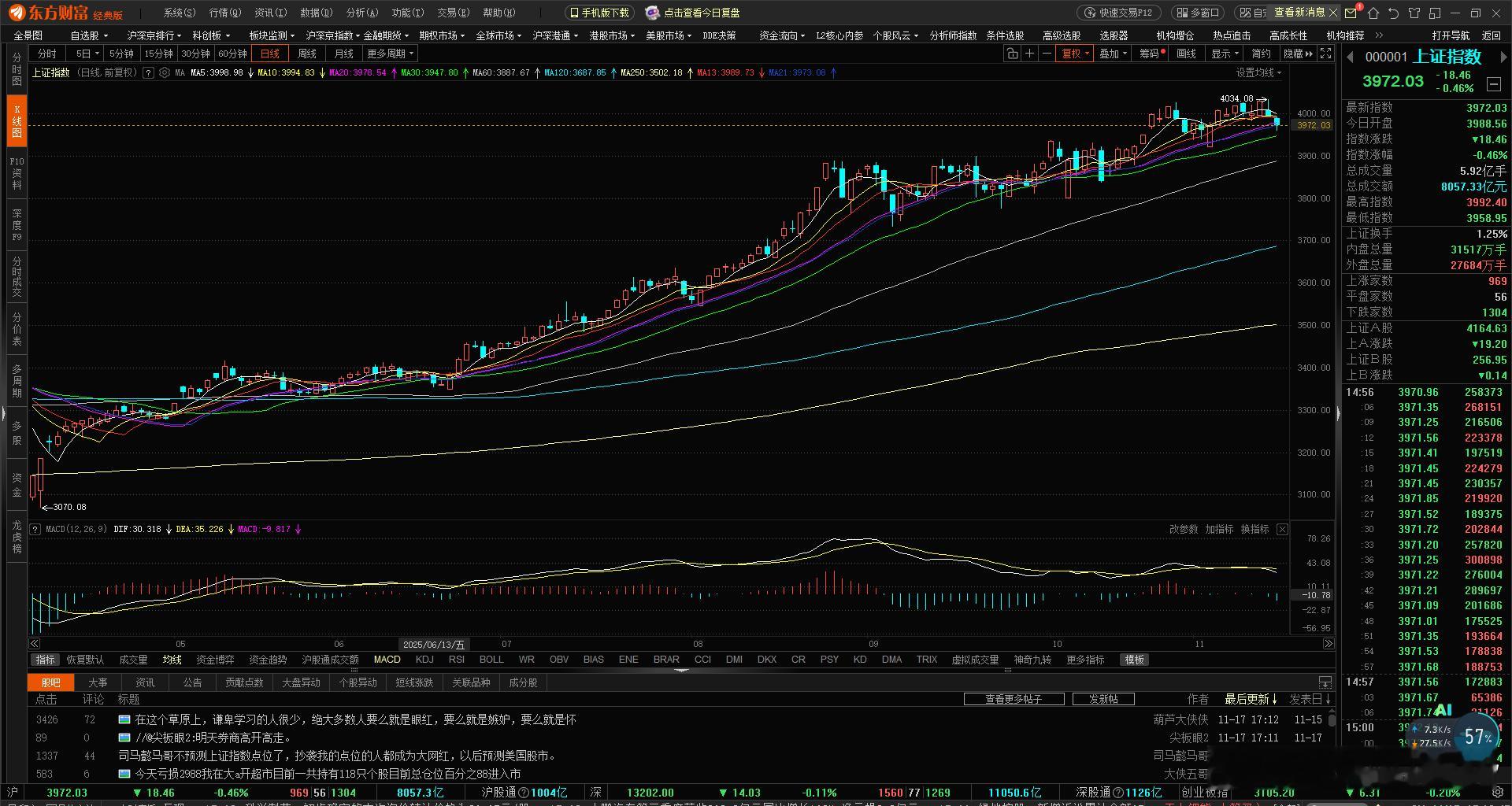Click 改参数 in MACD panel
1512x806 pixels.
(x=1183, y=529)
